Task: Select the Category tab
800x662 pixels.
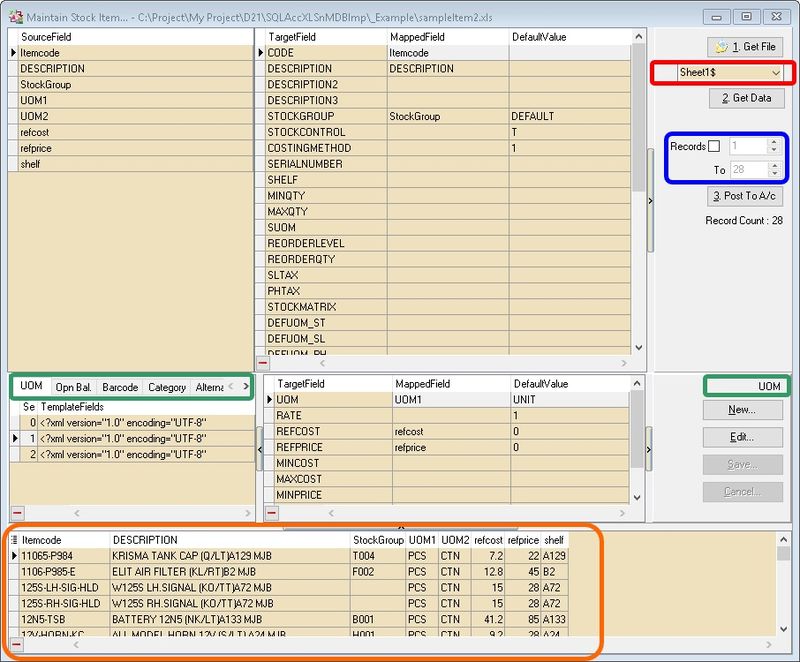Action: 167,387
